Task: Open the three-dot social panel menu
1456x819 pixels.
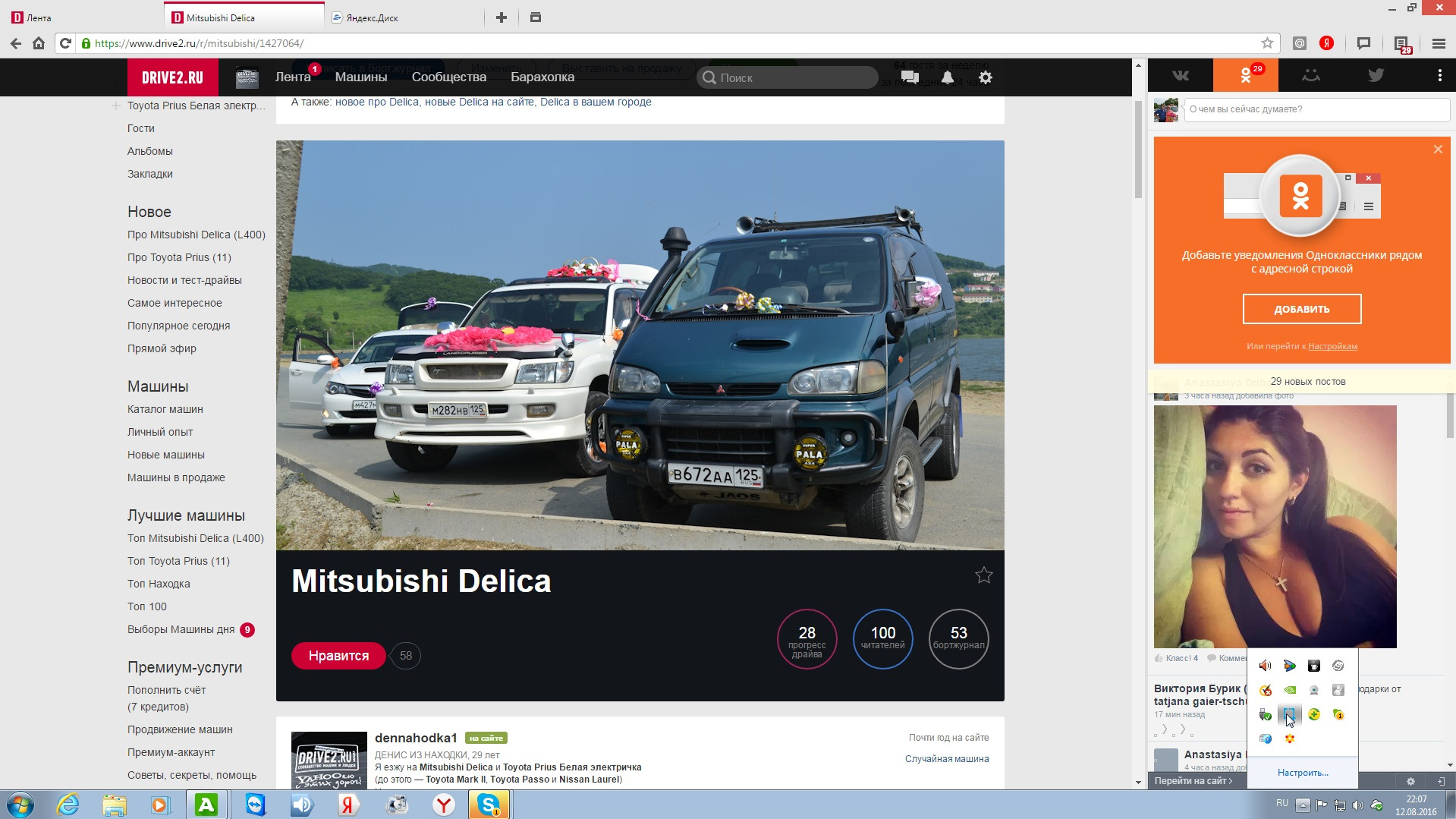Action: click(1439, 75)
